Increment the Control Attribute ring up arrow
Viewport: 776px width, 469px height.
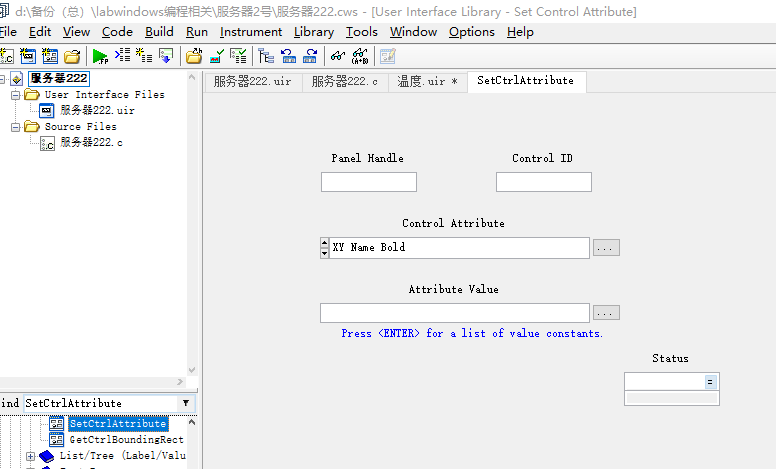325,242
